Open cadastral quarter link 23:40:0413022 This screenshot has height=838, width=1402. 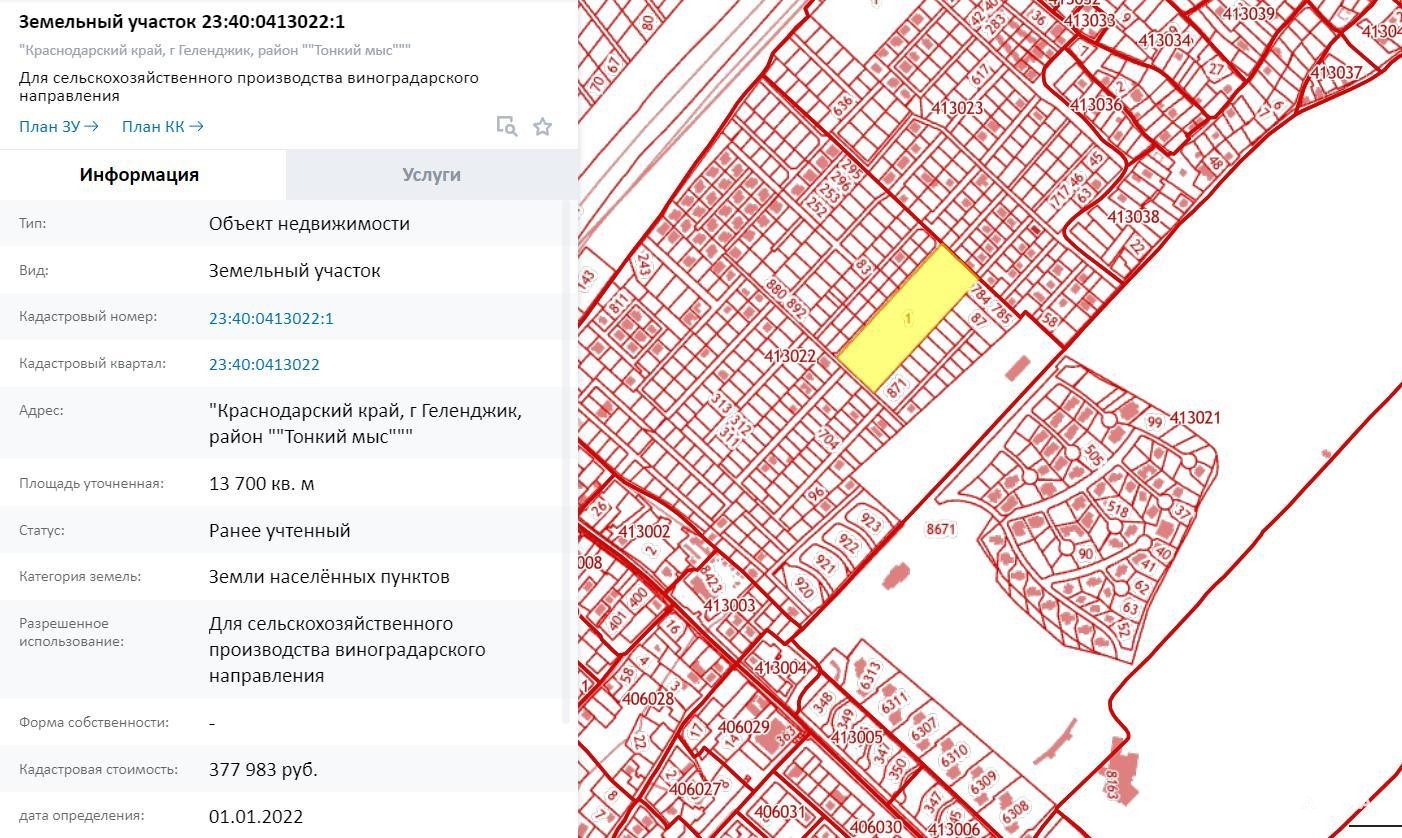pos(264,364)
